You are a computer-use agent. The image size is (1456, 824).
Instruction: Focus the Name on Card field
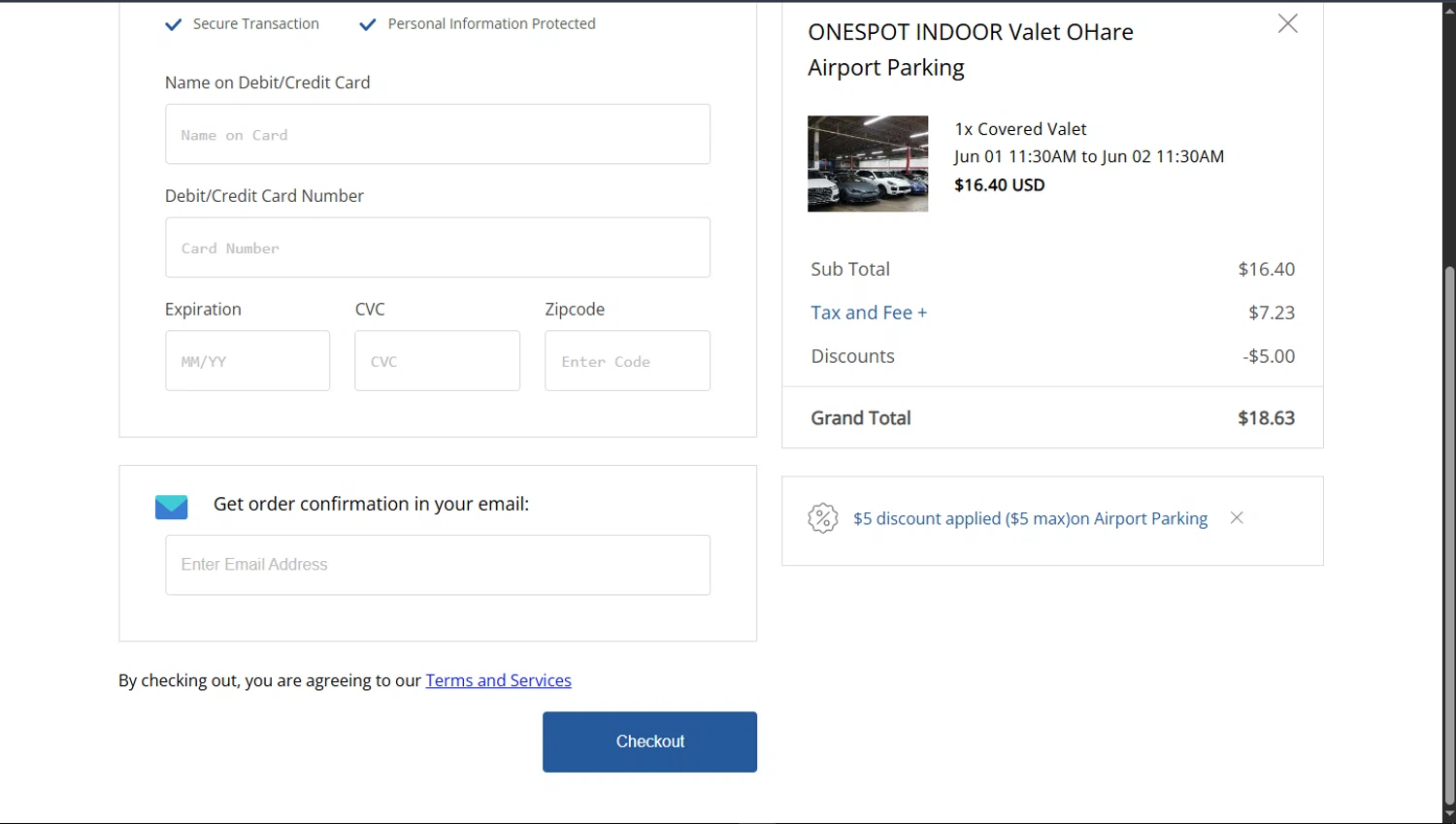pyautogui.click(x=437, y=135)
